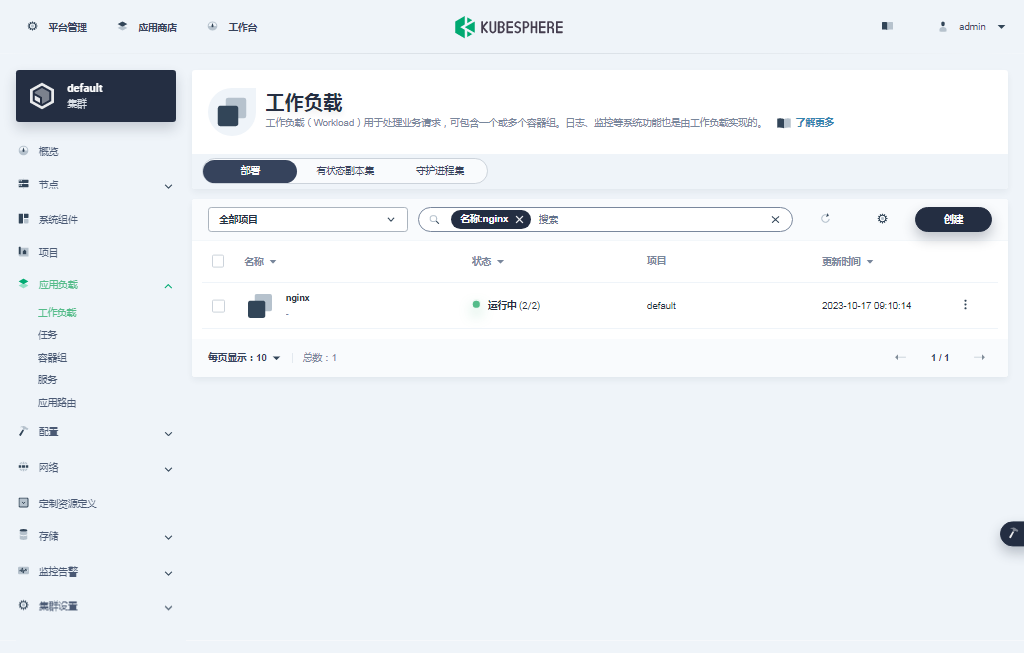Image resolution: width=1024 pixels, height=654 pixels.
Task: Expand the 集群设置 menu chevron
Action: 168,608
